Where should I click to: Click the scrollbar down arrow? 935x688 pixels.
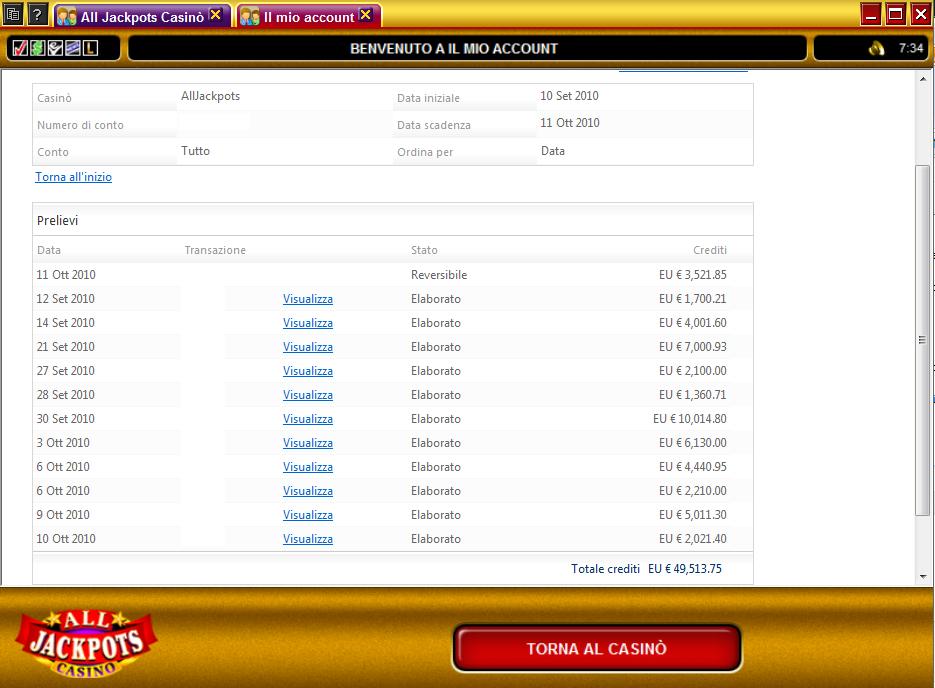click(923, 577)
